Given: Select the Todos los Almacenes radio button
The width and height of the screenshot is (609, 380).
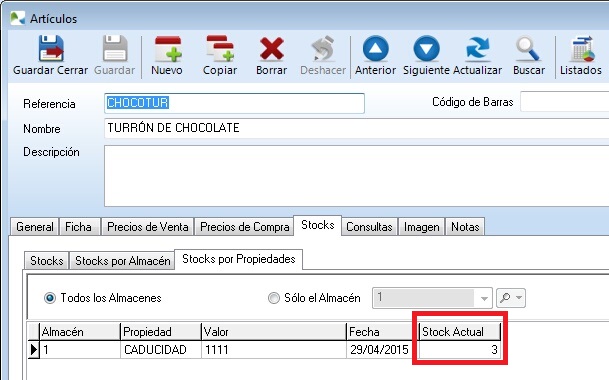Looking at the screenshot, I should click(x=50, y=298).
